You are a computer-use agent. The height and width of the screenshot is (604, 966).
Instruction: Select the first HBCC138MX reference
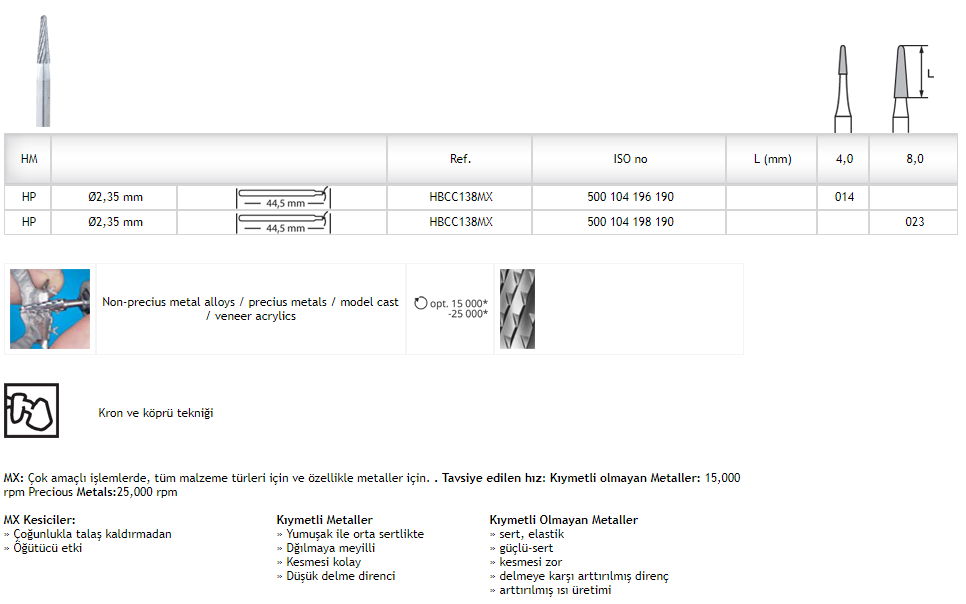(x=460, y=197)
